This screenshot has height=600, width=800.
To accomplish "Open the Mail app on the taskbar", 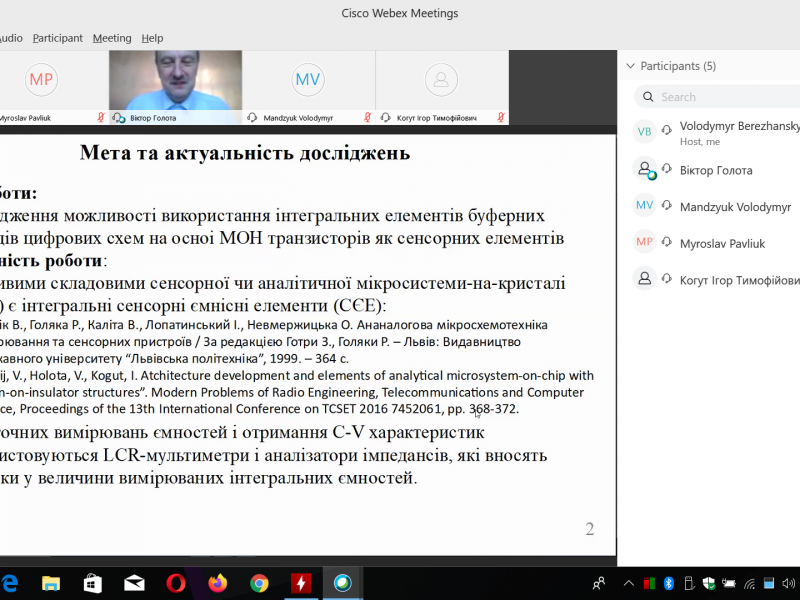I will point(133,583).
